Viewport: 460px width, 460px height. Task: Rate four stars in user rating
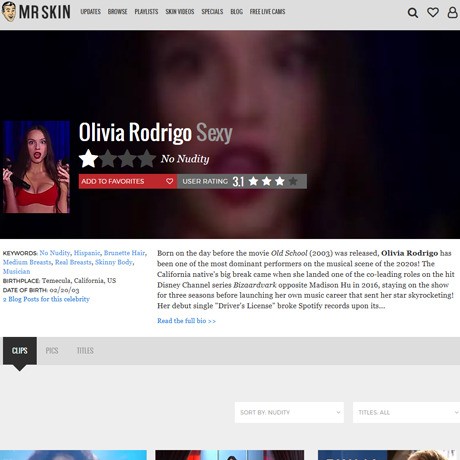pyautogui.click(x=293, y=181)
